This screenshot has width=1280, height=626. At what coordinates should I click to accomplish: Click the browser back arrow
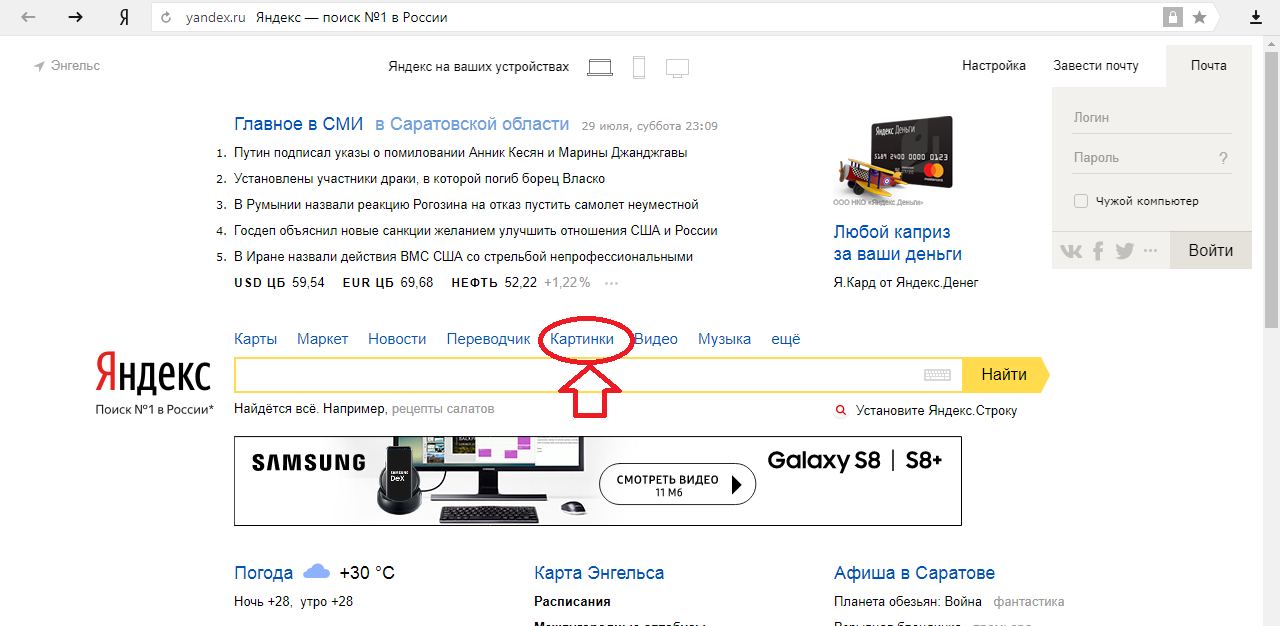(x=30, y=18)
